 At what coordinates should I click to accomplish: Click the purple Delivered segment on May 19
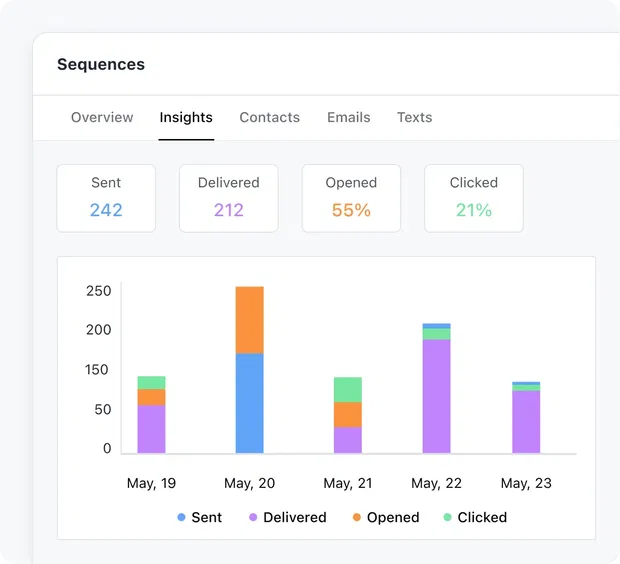[x=151, y=429]
